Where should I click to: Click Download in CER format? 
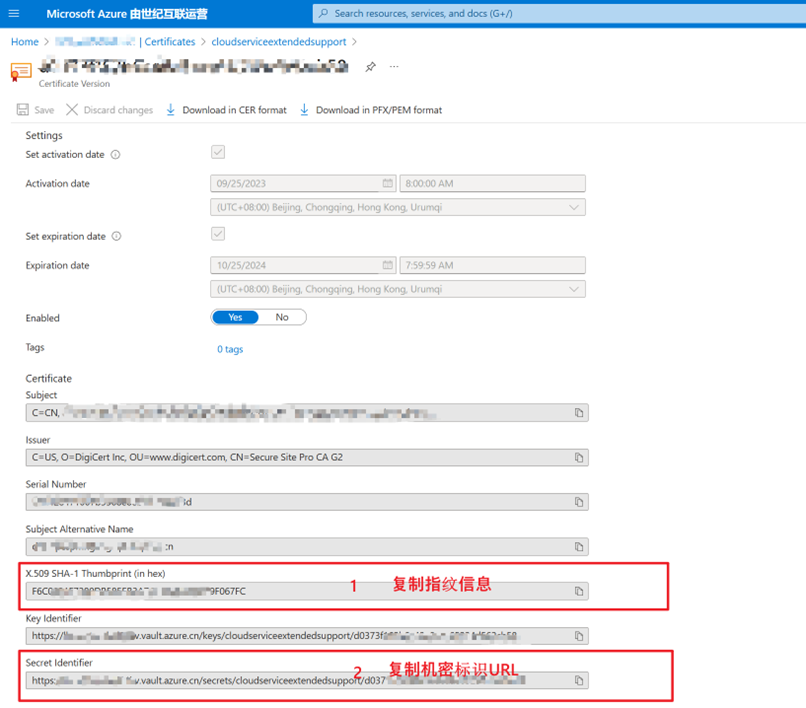click(226, 110)
